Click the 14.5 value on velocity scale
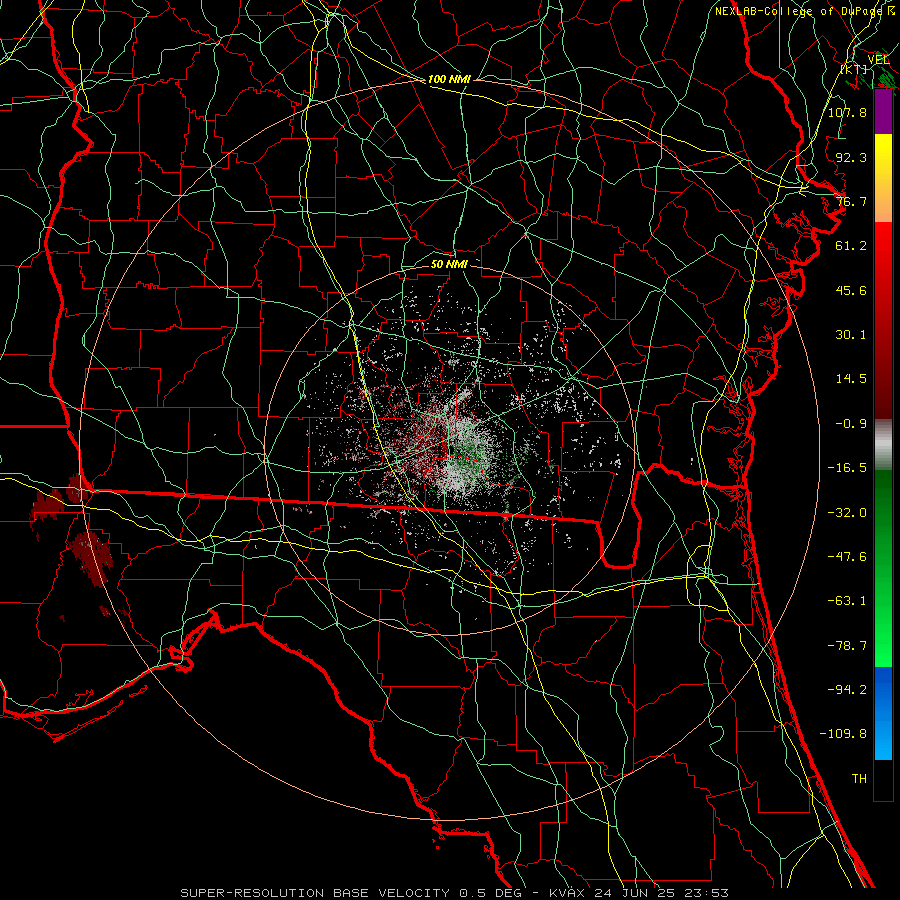Image resolution: width=900 pixels, height=900 pixels. tap(851, 379)
